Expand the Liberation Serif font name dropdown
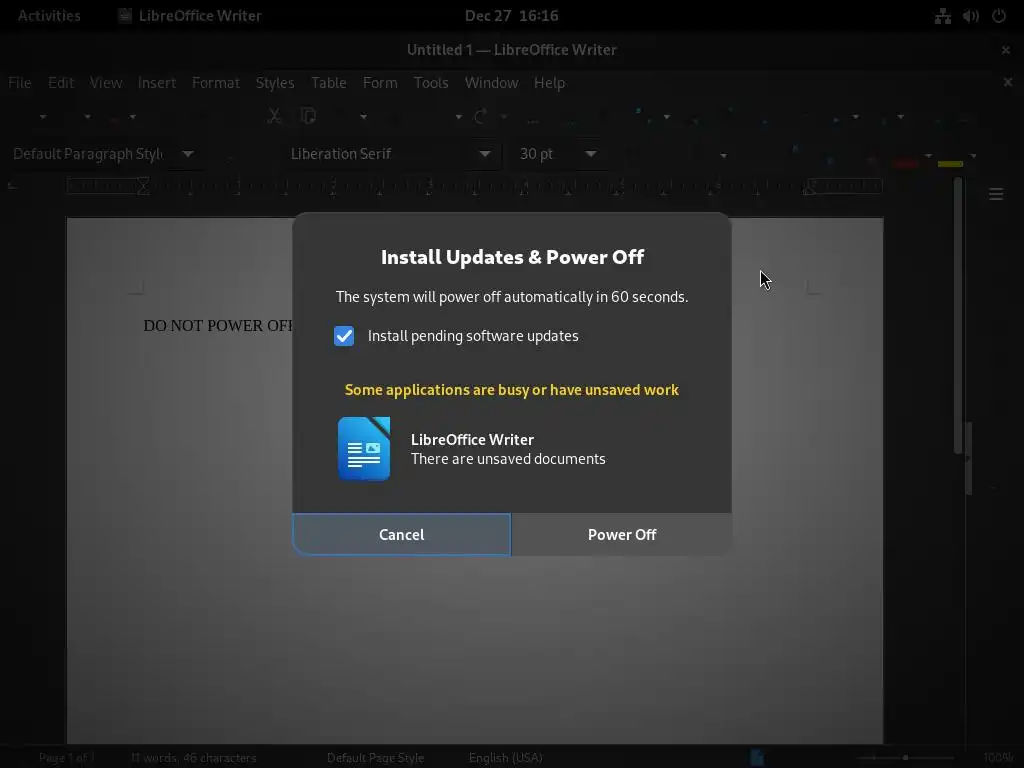The height and width of the screenshot is (768, 1024). pos(485,154)
